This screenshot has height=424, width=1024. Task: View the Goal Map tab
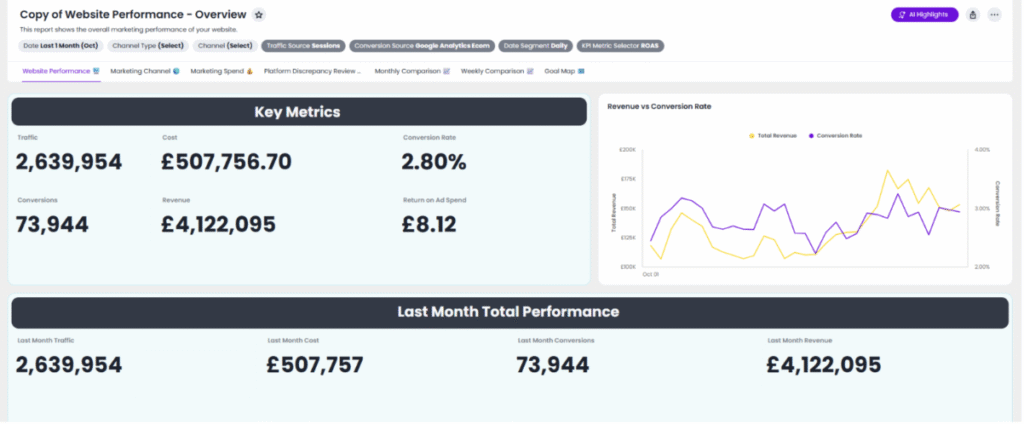[564, 71]
